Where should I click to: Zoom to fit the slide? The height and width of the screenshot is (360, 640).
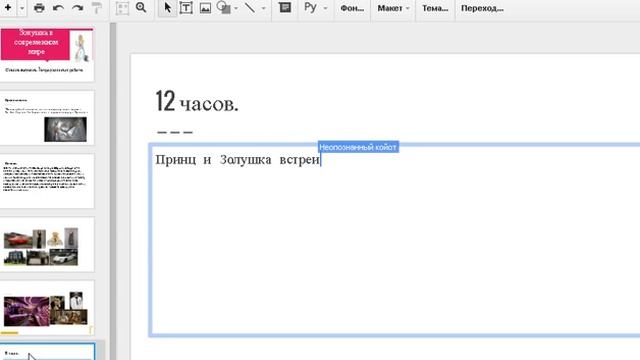tap(122, 8)
